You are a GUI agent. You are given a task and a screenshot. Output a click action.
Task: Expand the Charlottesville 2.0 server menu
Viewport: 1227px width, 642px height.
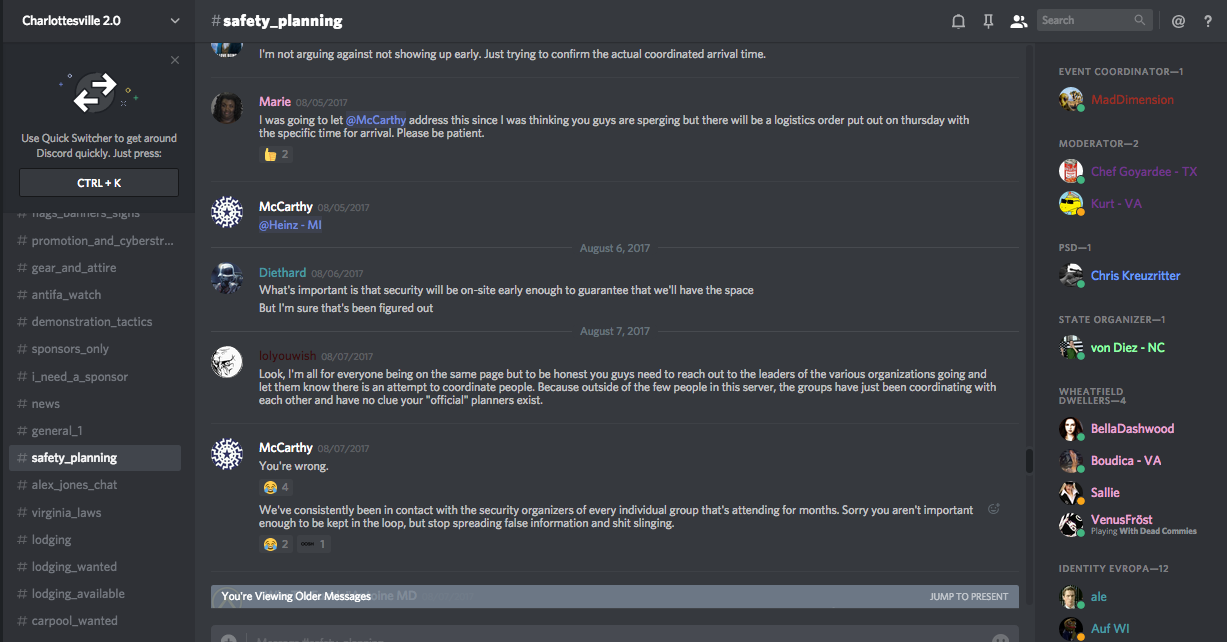[175, 21]
